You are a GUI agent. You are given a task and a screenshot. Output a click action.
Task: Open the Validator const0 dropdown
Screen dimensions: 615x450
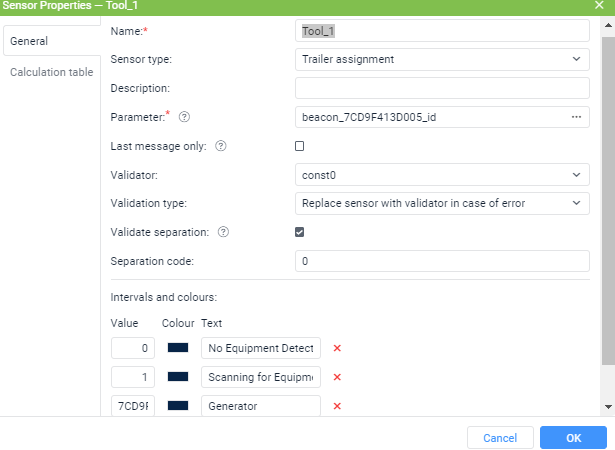point(442,175)
